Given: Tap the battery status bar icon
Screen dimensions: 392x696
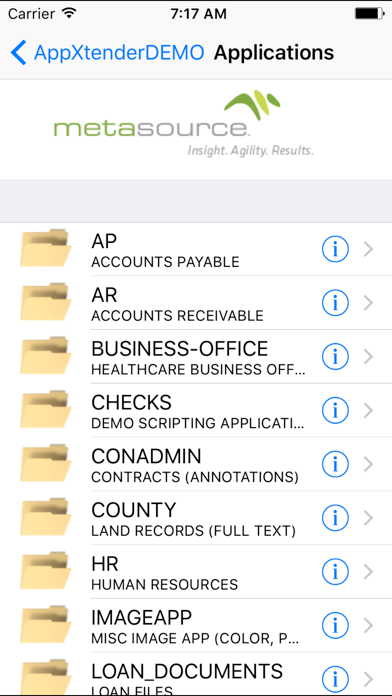Looking at the screenshot, I should coord(369,13).
